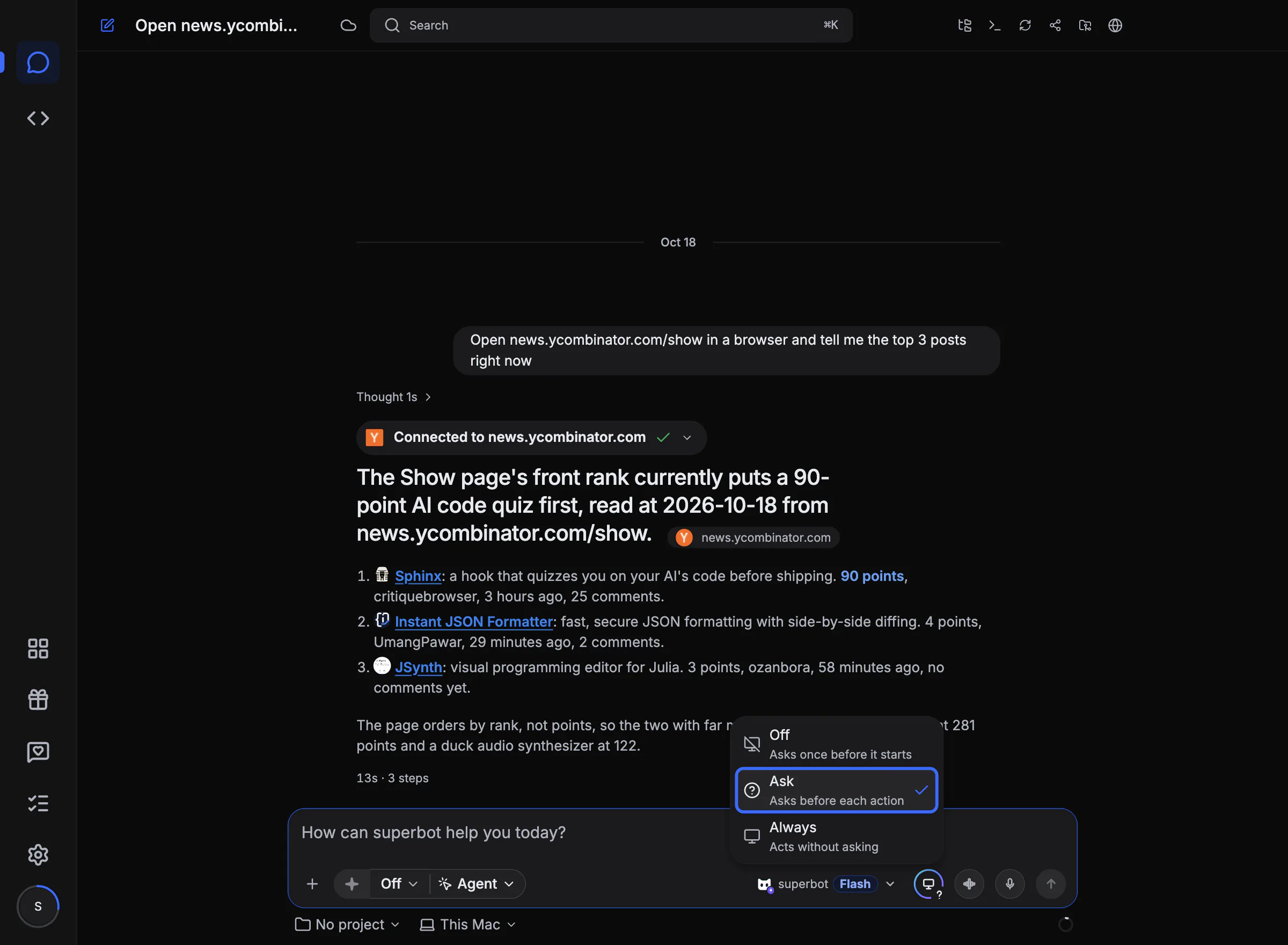Expand the Connected to news.ycombinator.com step
Viewport: 1288px width, 945px height.
[x=531, y=438]
